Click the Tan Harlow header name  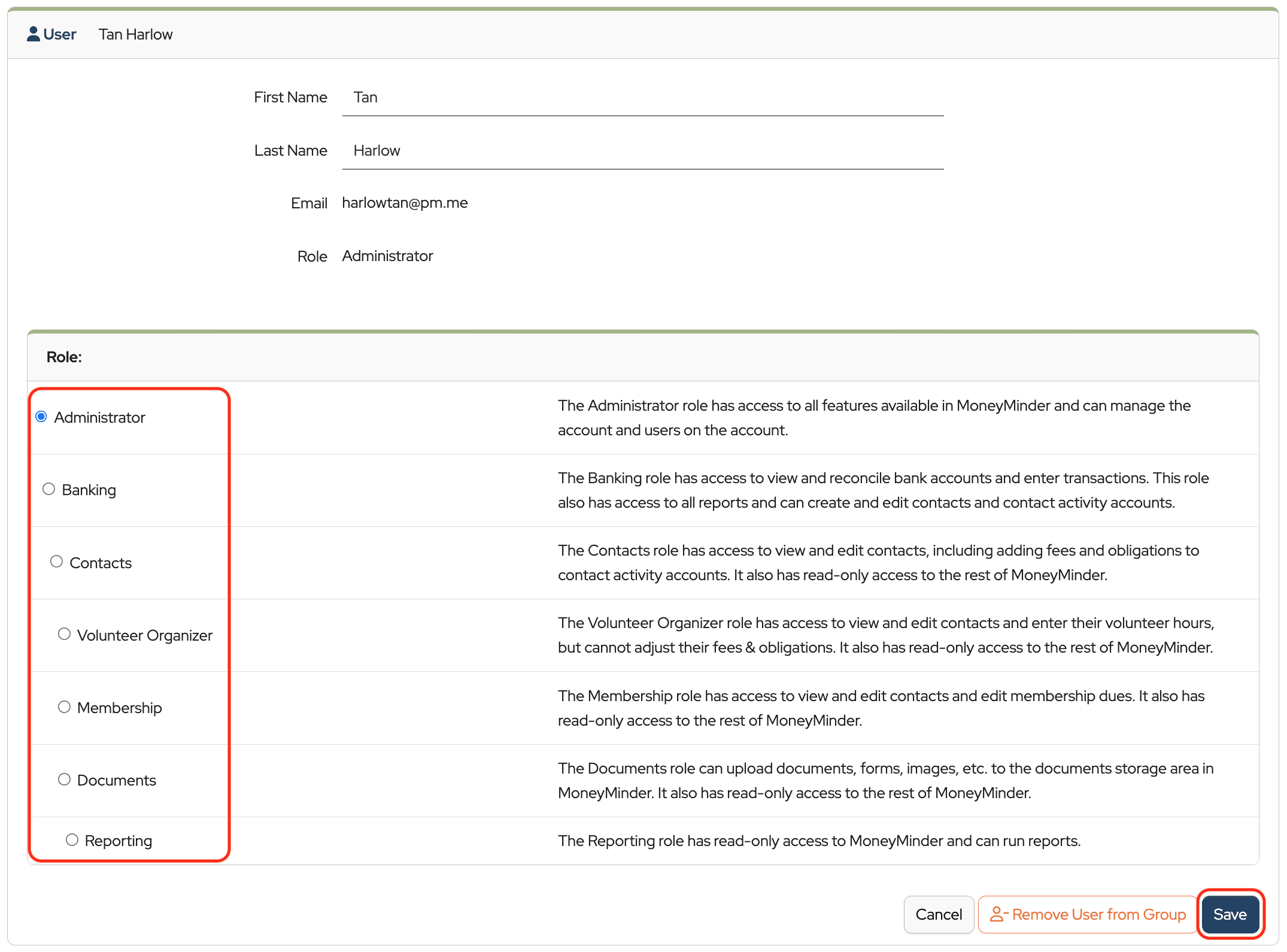[x=136, y=35]
